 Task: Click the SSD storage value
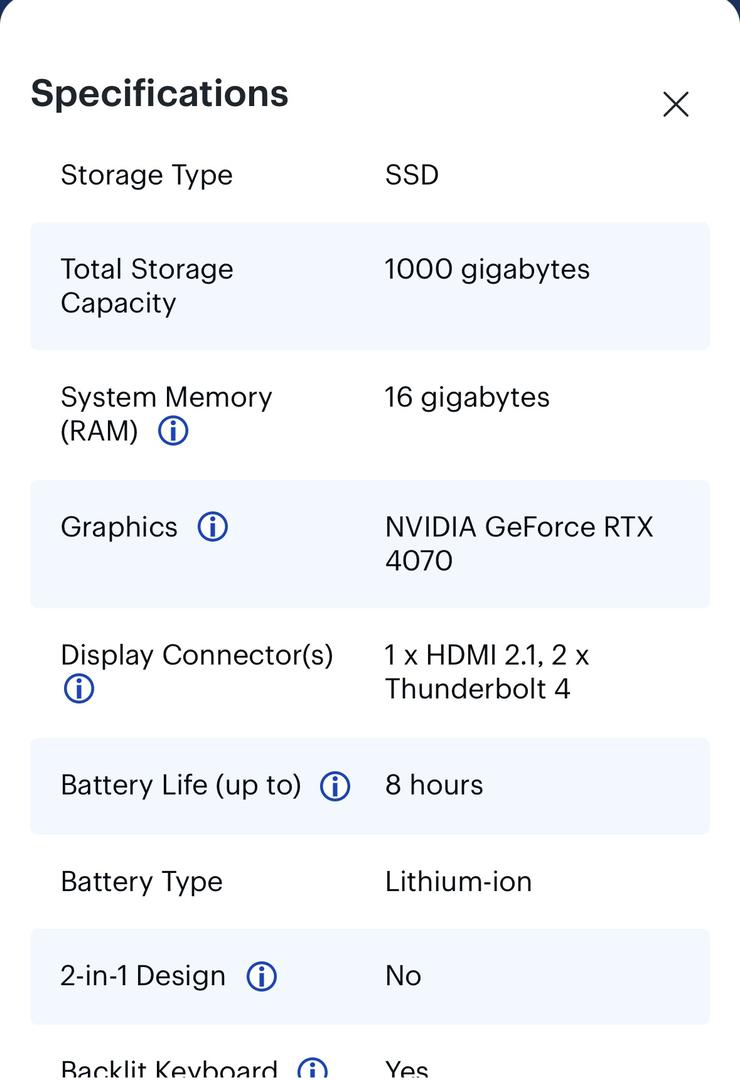point(412,175)
